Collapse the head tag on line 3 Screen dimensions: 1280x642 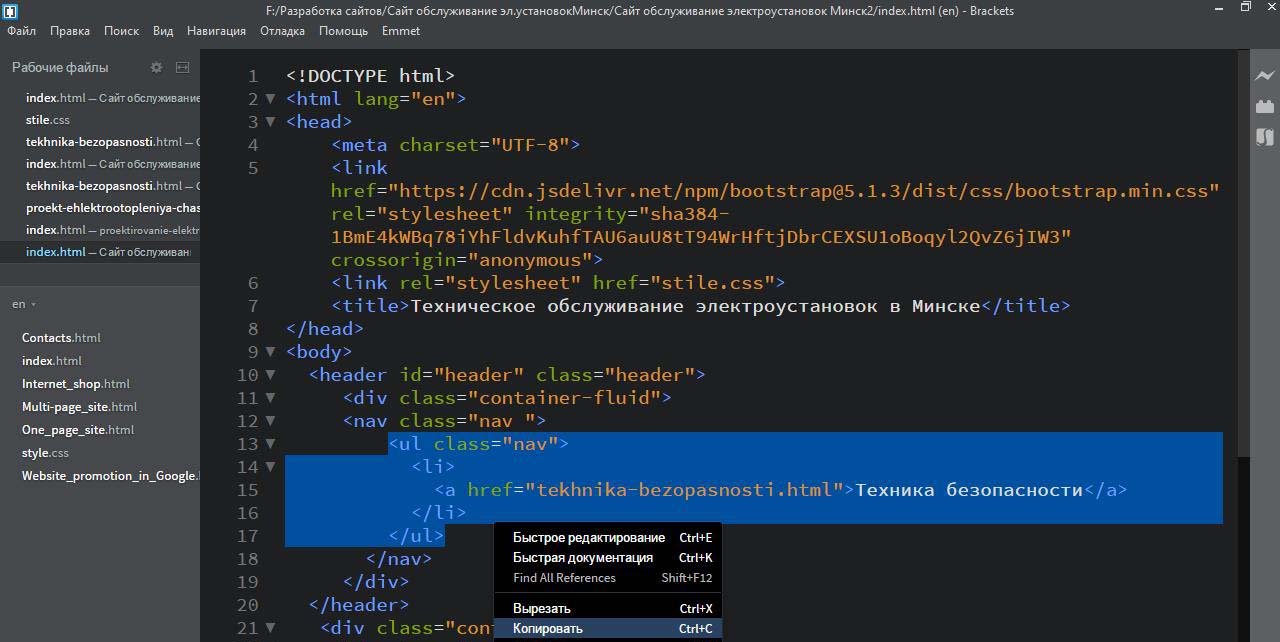point(270,122)
